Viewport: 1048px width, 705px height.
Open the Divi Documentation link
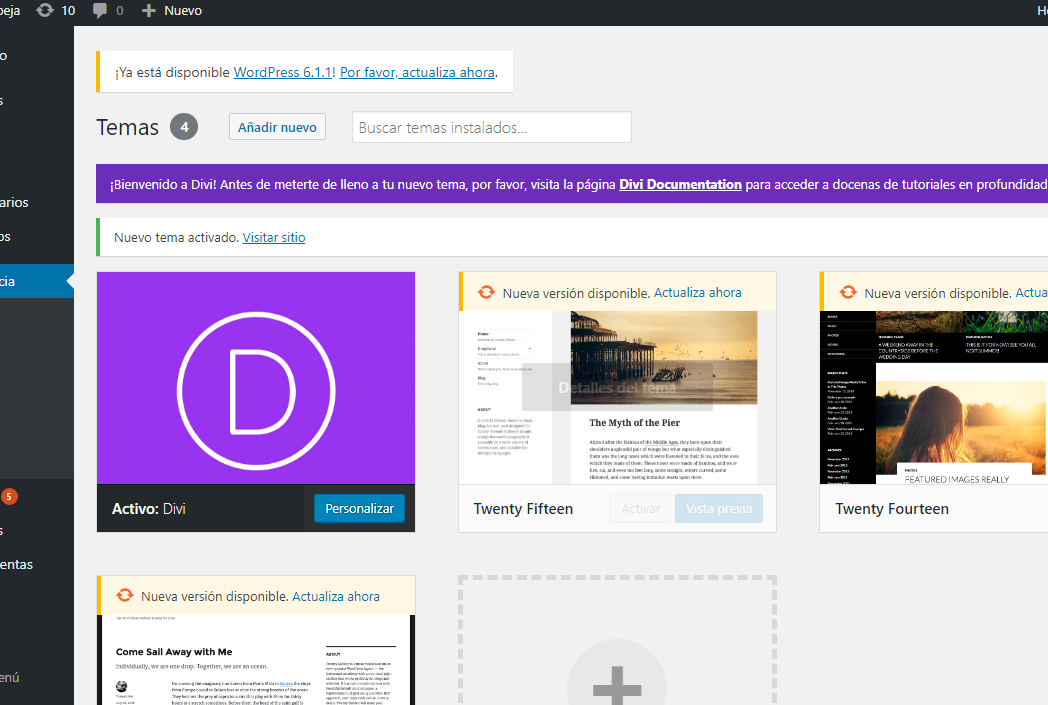(x=680, y=184)
